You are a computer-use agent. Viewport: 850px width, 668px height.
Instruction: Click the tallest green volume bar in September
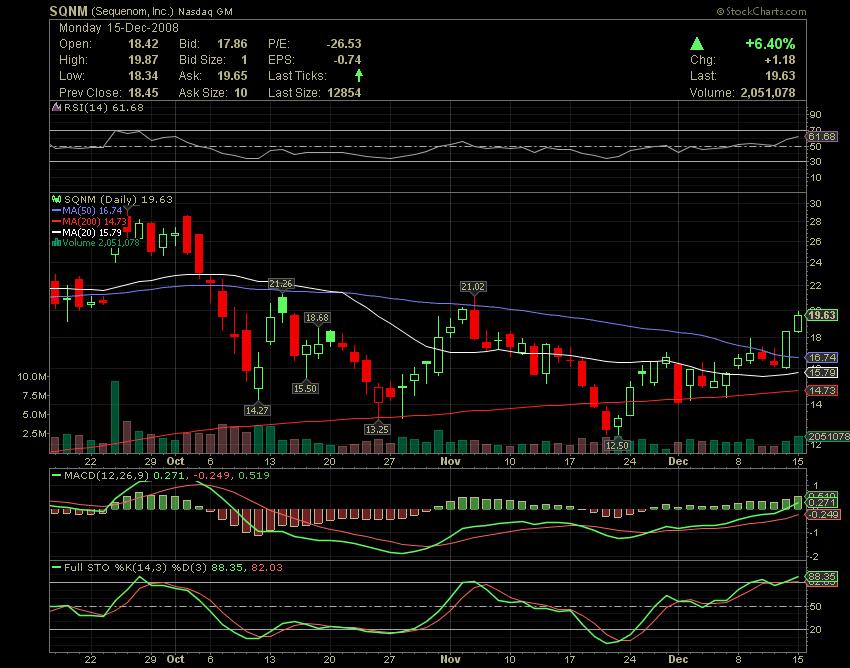click(115, 416)
